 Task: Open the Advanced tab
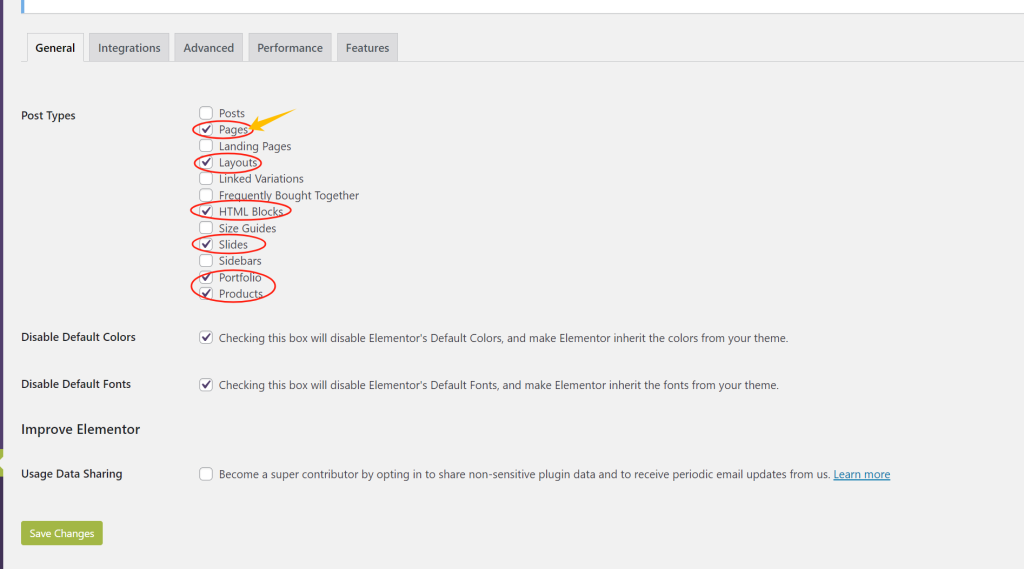coord(208,48)
